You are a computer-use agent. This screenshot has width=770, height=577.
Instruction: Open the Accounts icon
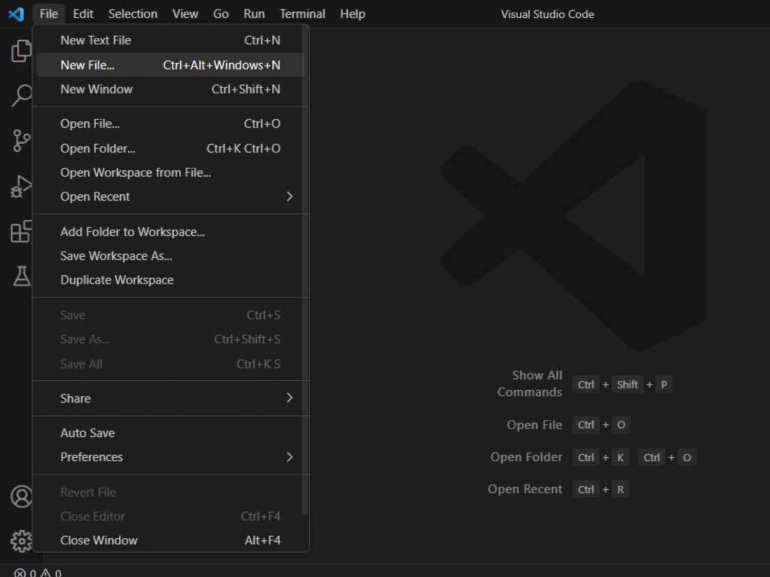(21, 496)
